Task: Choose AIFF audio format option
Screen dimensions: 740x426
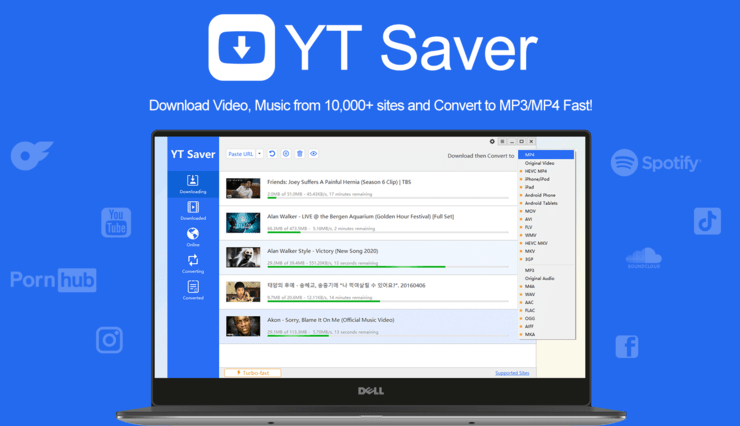Action: click(x=530, y=326)
